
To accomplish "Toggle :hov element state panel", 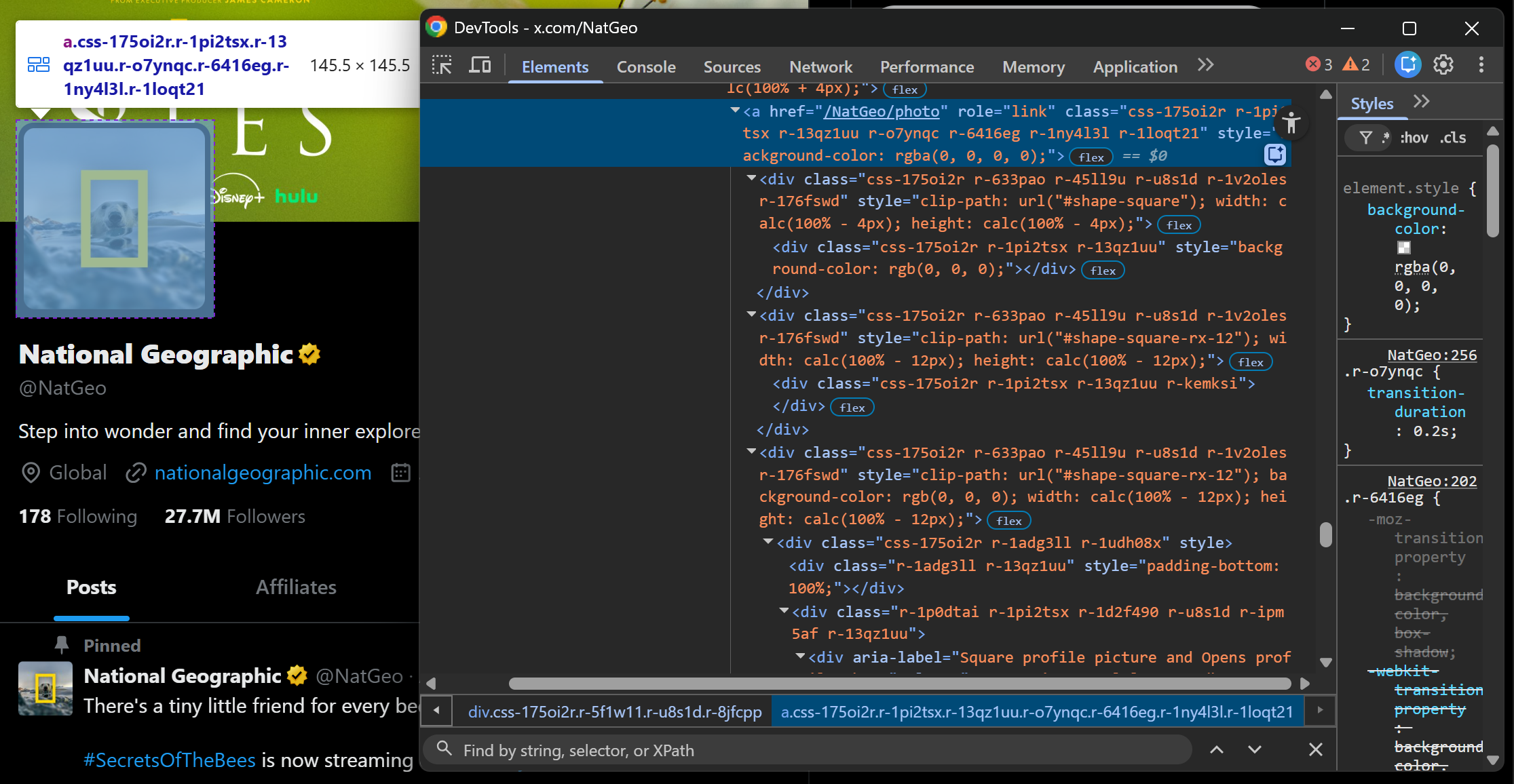I will click(1414, 138).
